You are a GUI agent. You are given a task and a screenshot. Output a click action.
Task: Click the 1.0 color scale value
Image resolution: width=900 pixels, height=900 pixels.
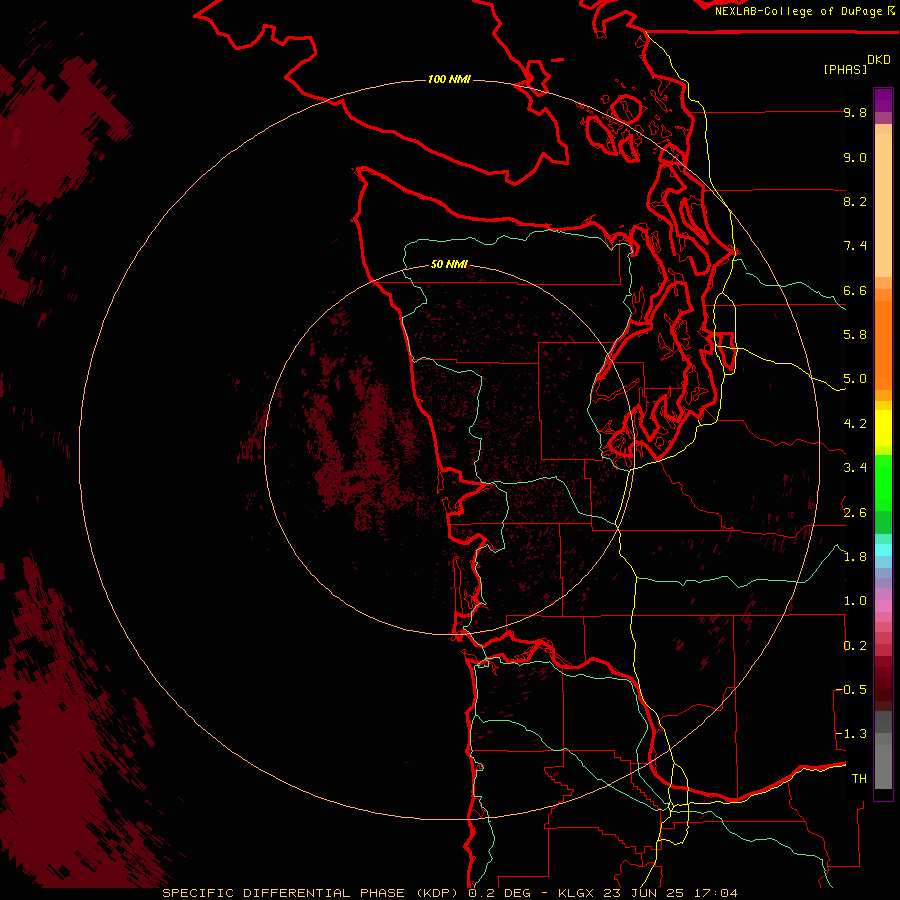point(855,601)
